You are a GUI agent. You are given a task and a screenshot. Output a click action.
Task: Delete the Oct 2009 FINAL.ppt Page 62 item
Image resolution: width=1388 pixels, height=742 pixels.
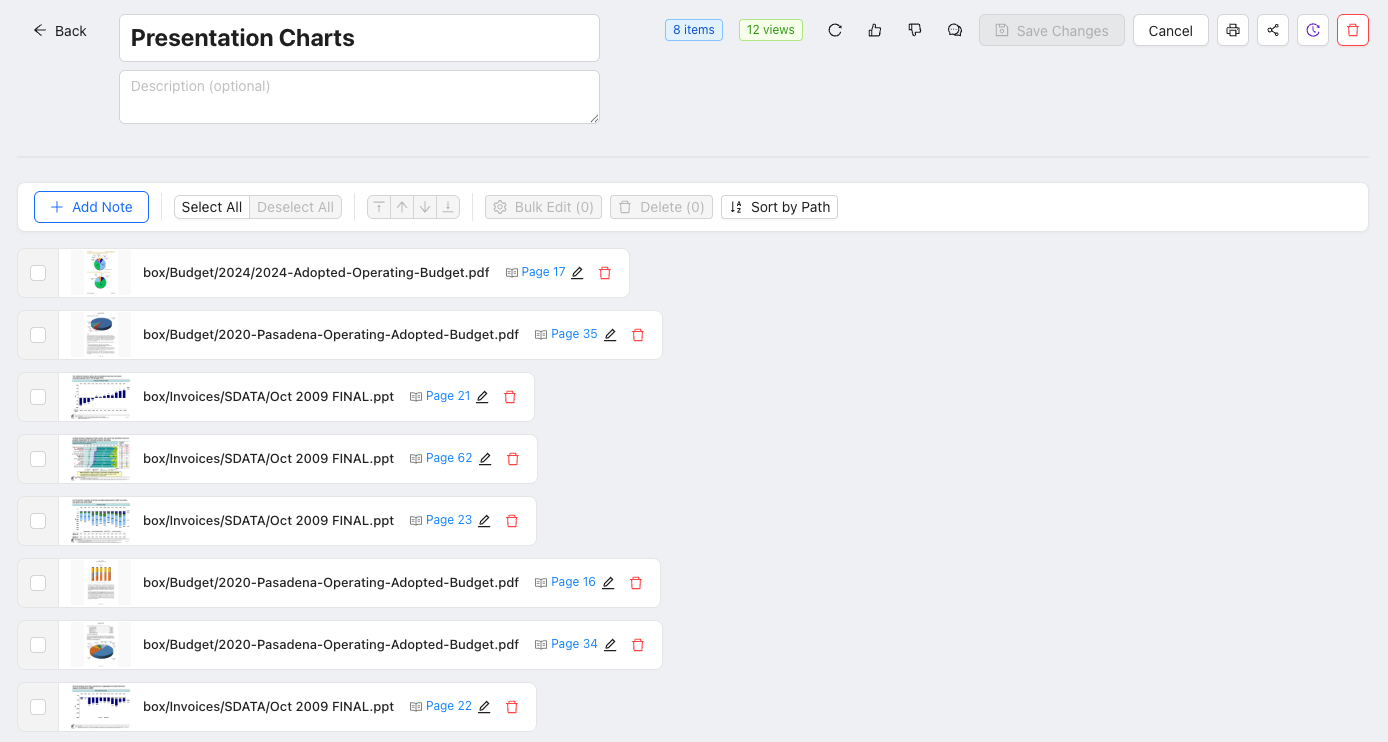pos(513,459)
